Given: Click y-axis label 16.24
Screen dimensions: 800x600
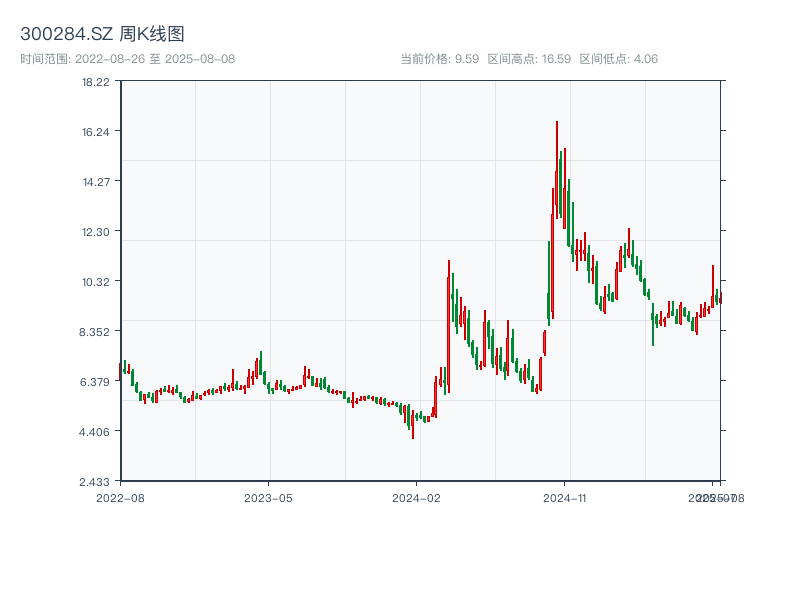Looking at the screenshot, I should 95,132.
